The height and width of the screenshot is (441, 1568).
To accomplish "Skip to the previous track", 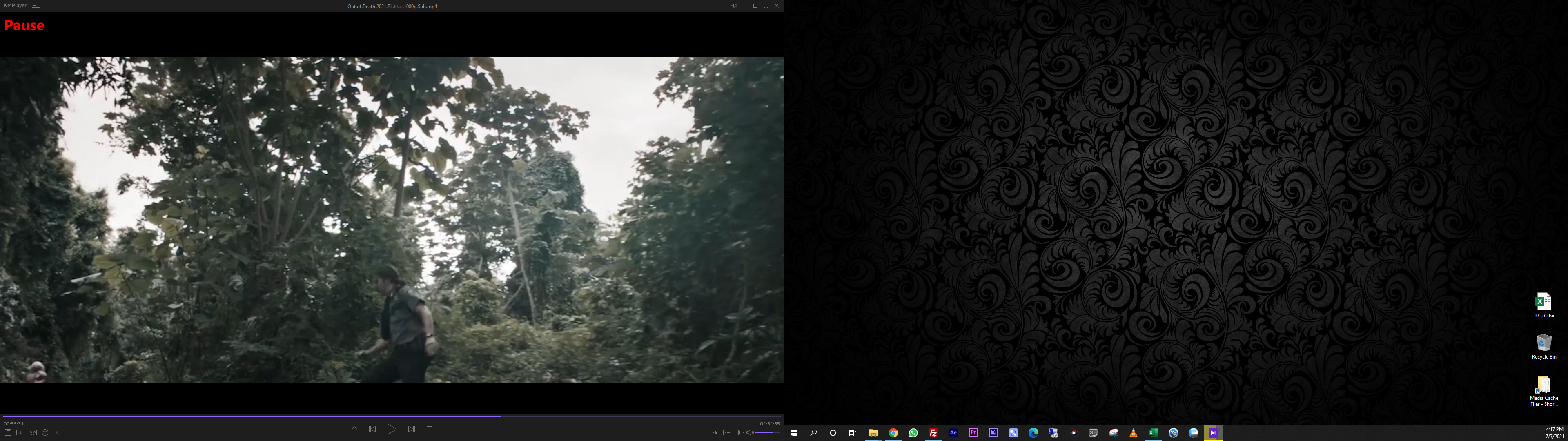I will pos(372,430).
